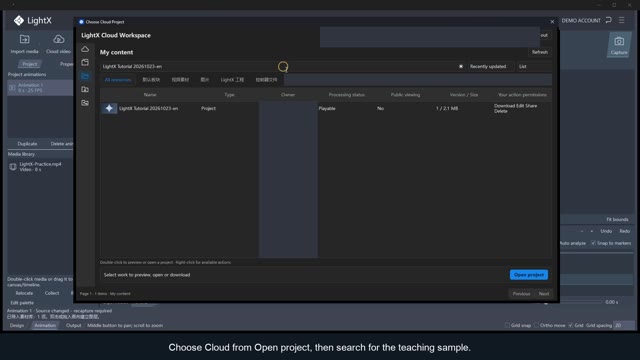640x360 pixels.
Task: Click the Refresh button
Action: coord(540,52)
